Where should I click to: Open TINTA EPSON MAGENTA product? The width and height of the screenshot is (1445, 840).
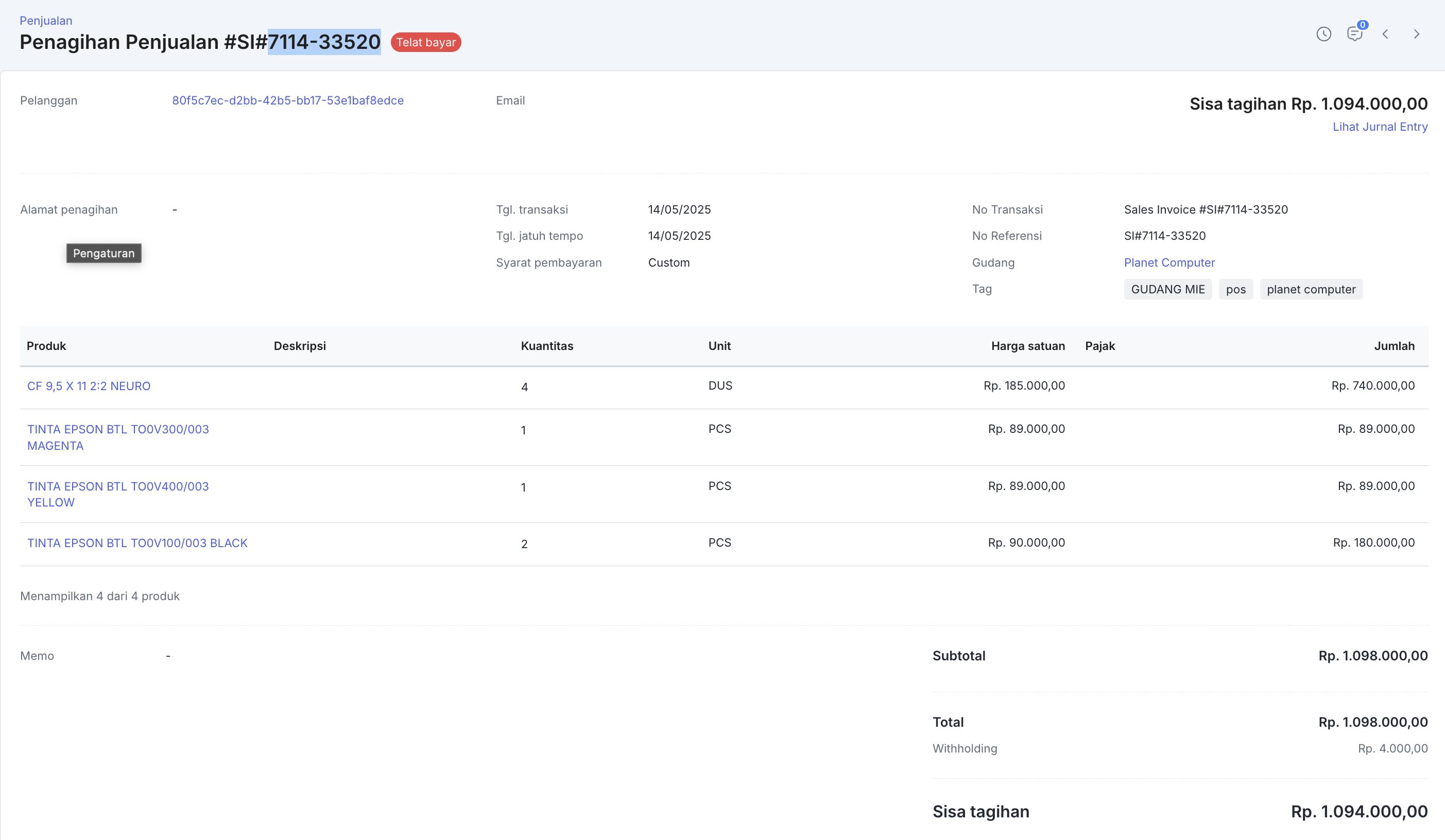[118, 437]
